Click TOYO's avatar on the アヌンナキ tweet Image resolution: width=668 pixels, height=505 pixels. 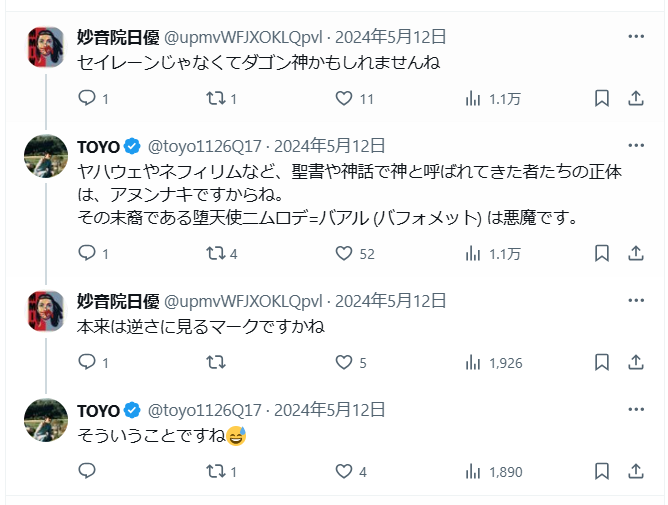[45, 156]
